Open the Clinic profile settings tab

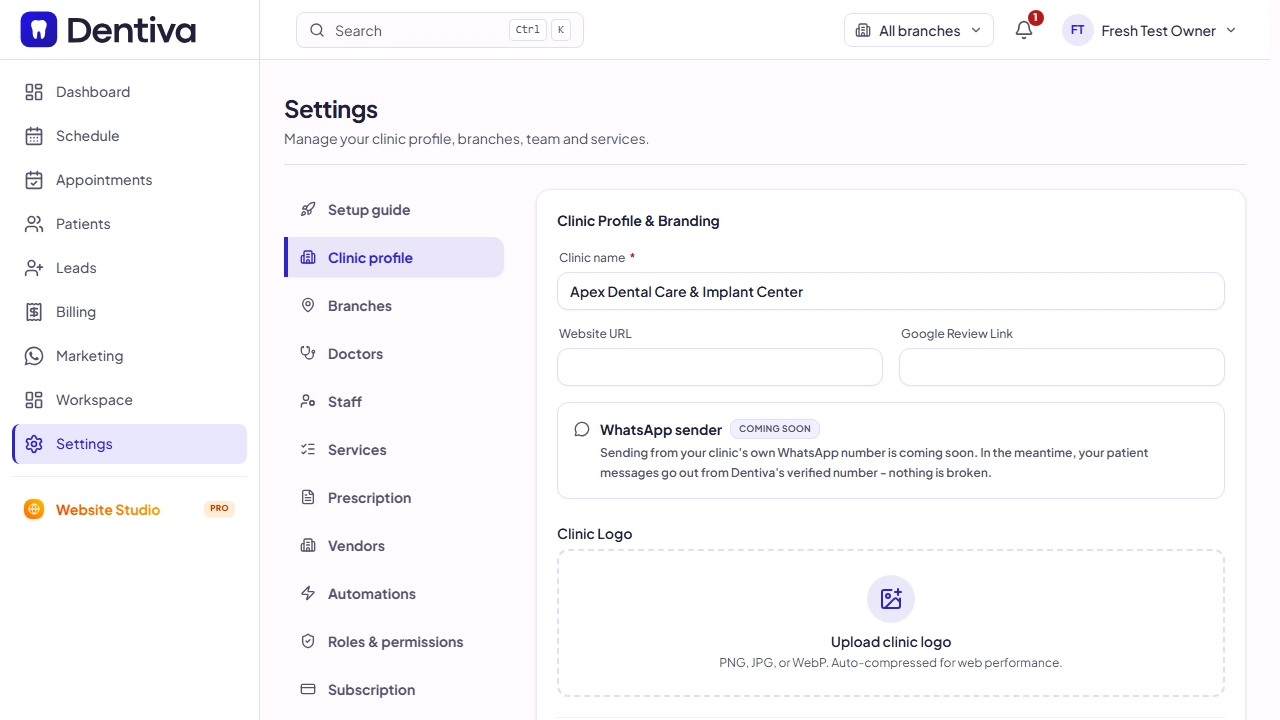pyautogui.click(x=394, y=257)
